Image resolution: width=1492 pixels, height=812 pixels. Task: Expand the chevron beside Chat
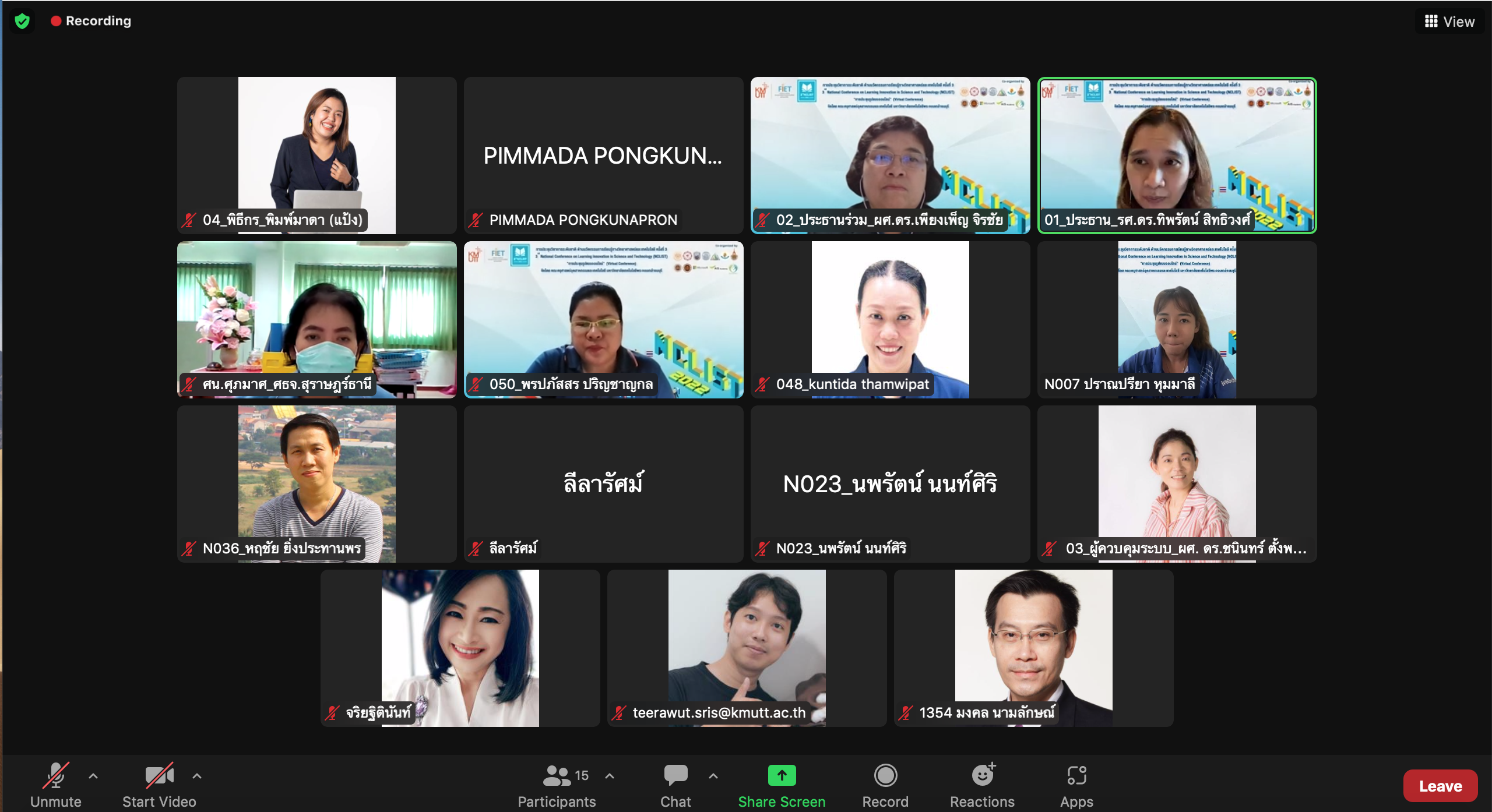tap(713, 776)
